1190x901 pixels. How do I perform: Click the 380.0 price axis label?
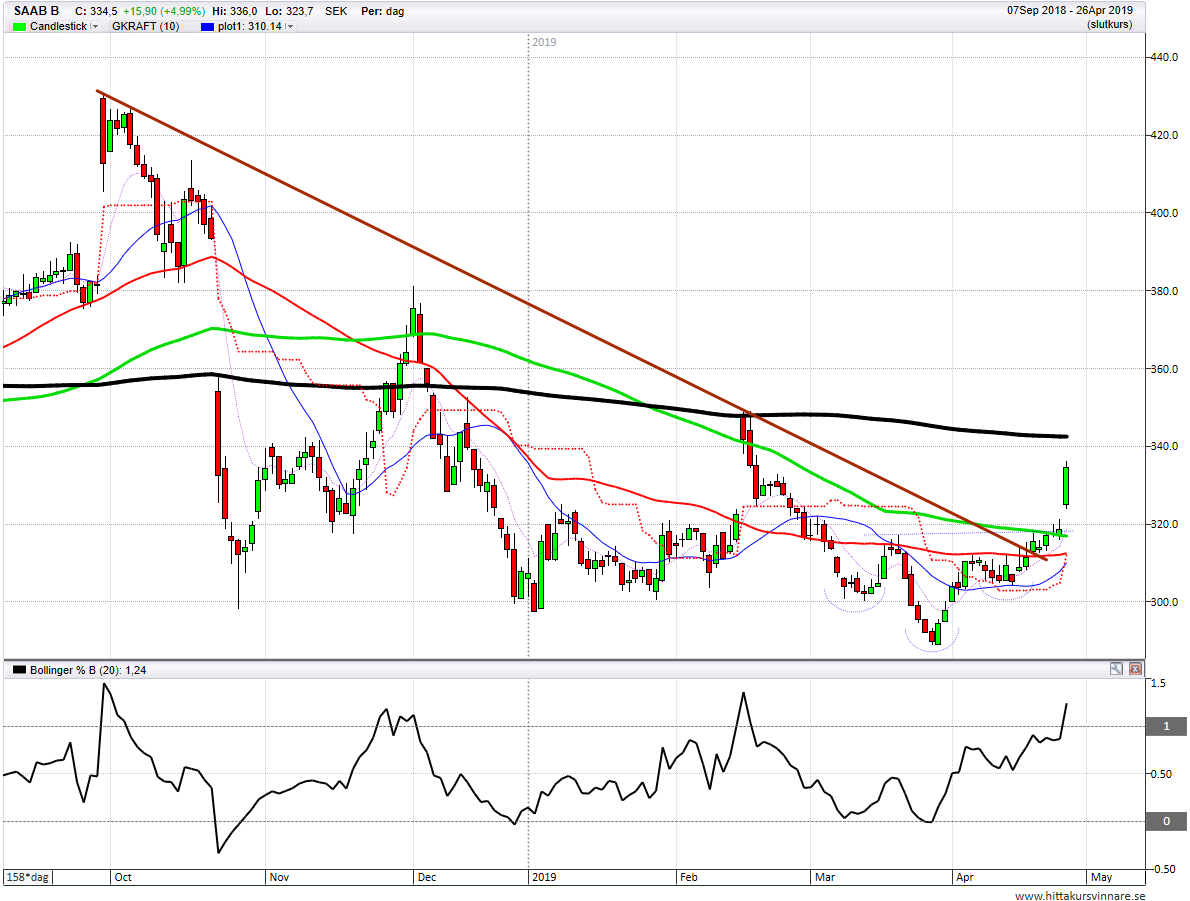click(1164, 291)
